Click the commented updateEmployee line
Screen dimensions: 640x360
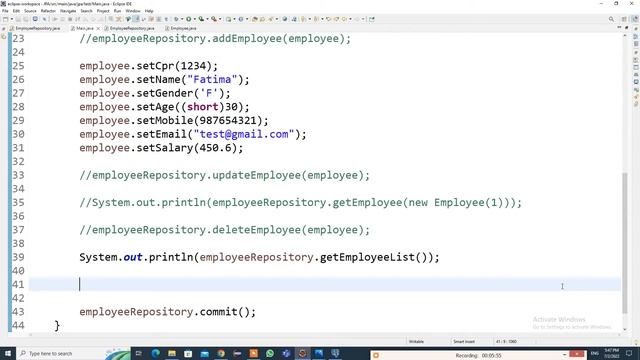pos(224,175)
